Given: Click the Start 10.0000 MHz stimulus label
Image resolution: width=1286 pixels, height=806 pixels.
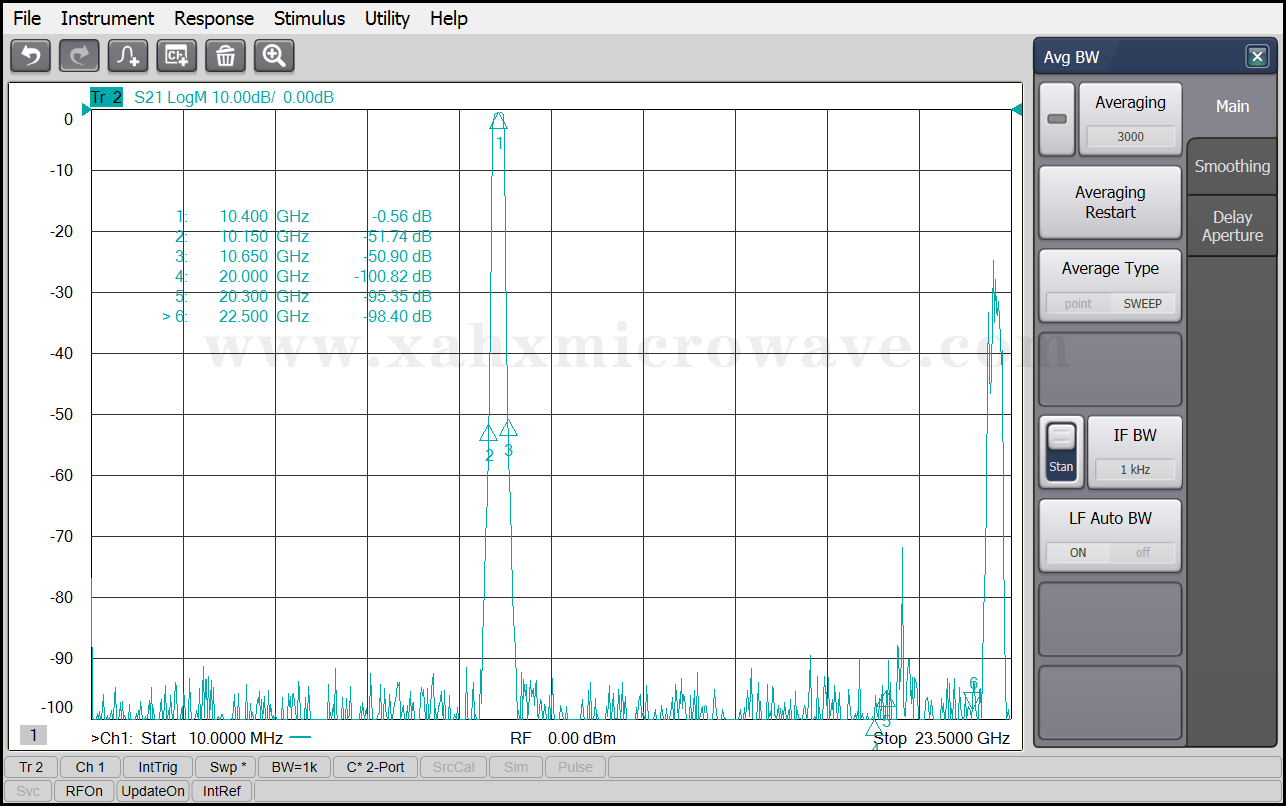Looking at the screenshot, I should point(212,738).
